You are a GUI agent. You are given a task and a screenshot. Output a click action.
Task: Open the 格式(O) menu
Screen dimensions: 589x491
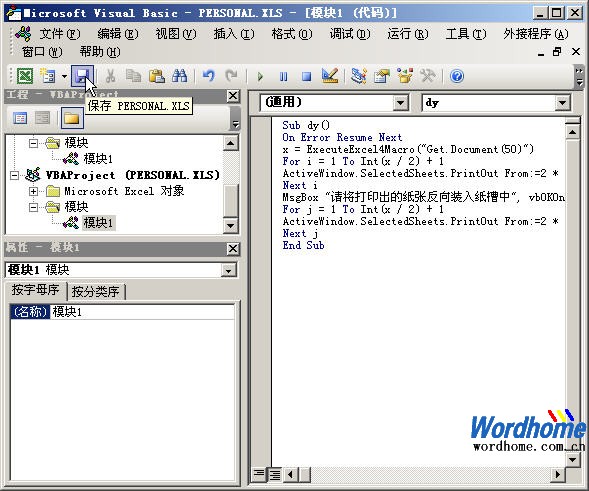[292, 34]
